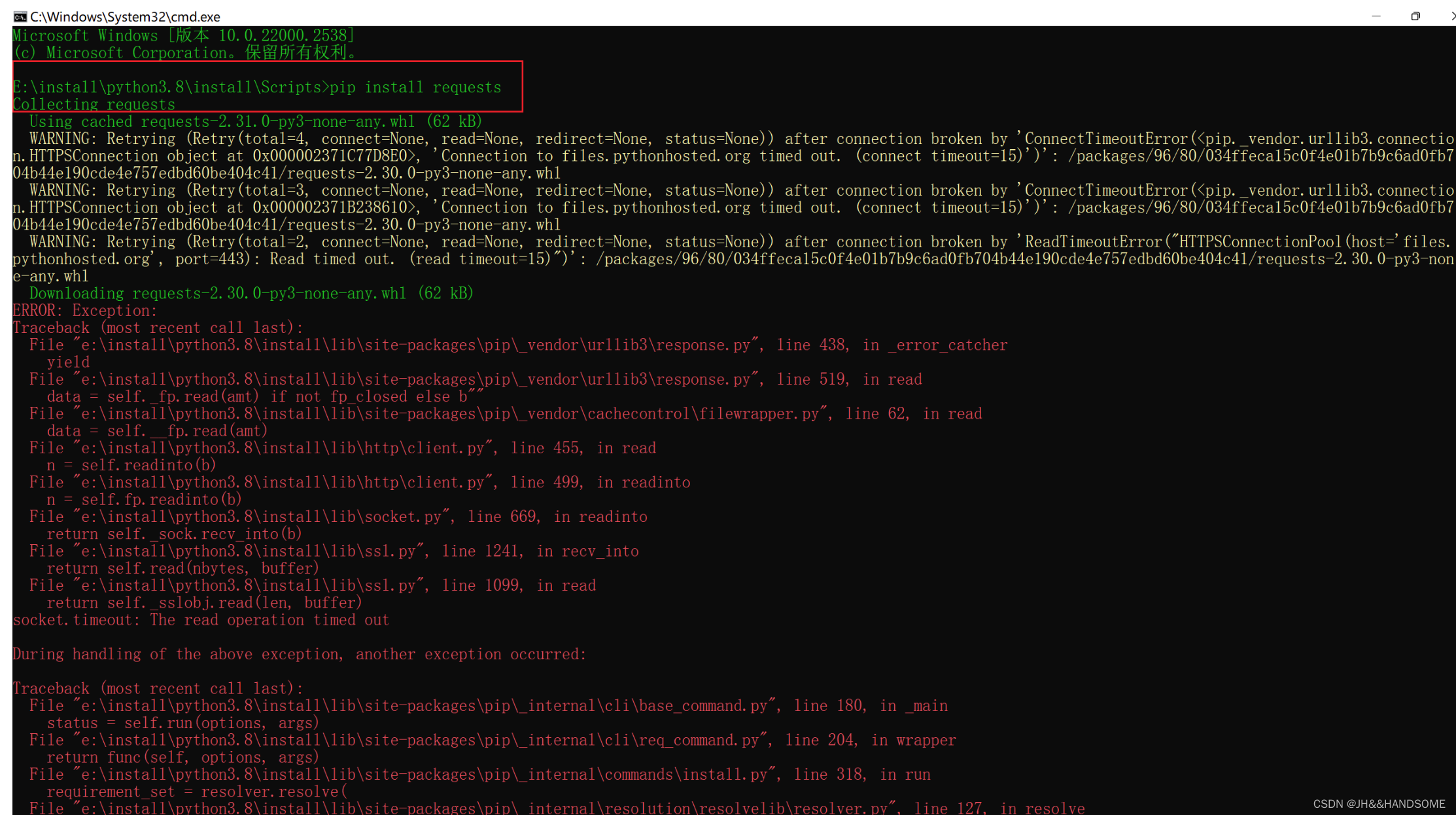Click the base_command.py line 180 _main entry

[489, 706]
